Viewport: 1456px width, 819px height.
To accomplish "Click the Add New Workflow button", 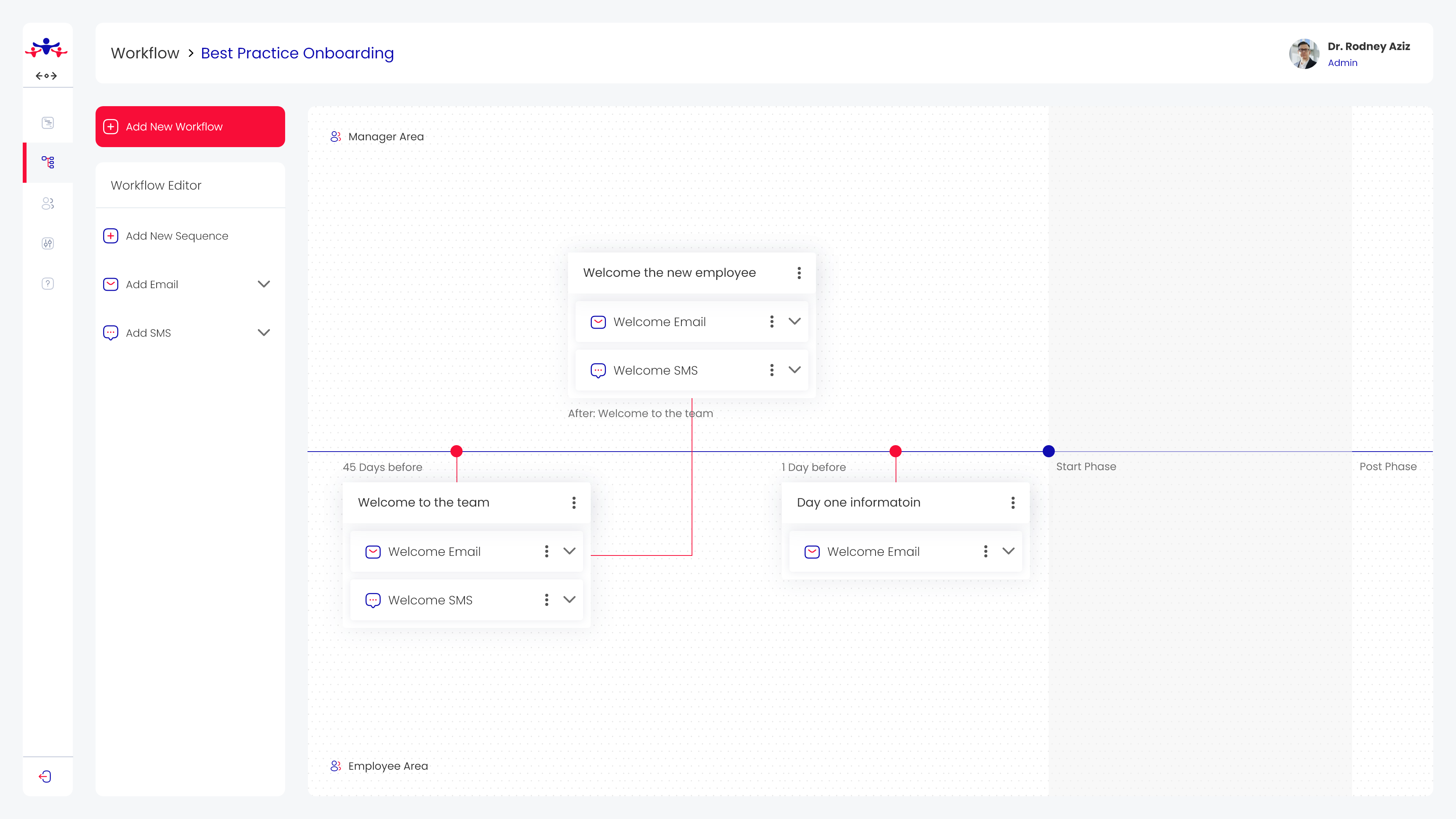I will (x=190, y=127).
